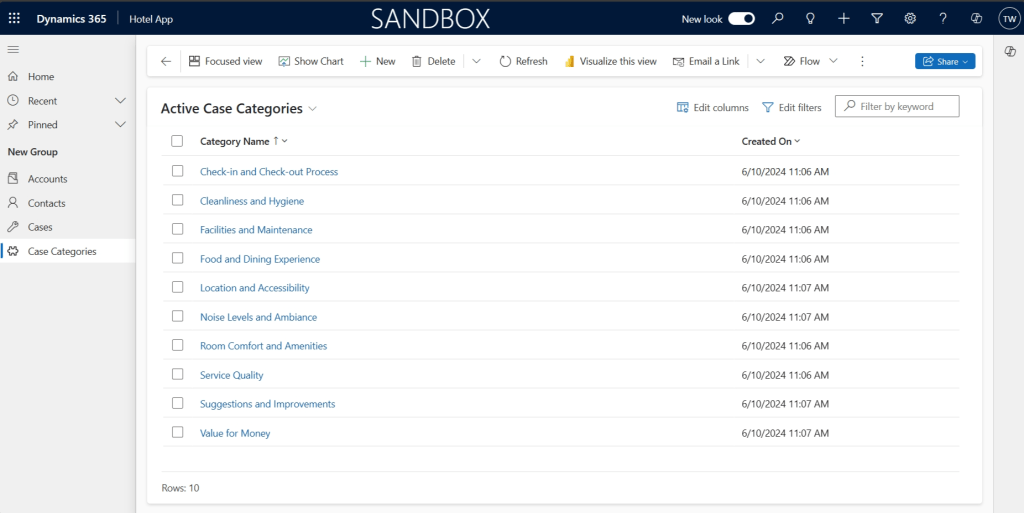Open the lightbulb assistant icon

pyautogui.click(x=810, y=19)
